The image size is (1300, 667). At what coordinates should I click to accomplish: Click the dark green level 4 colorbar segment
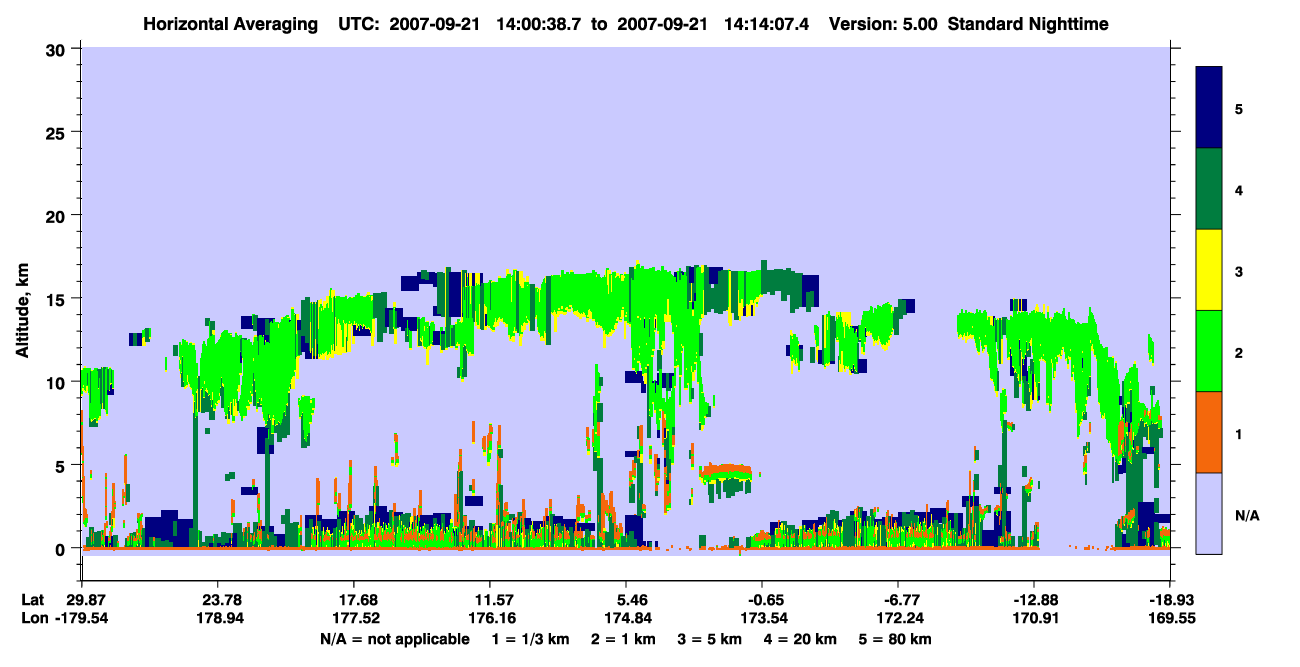(1209, 189)
